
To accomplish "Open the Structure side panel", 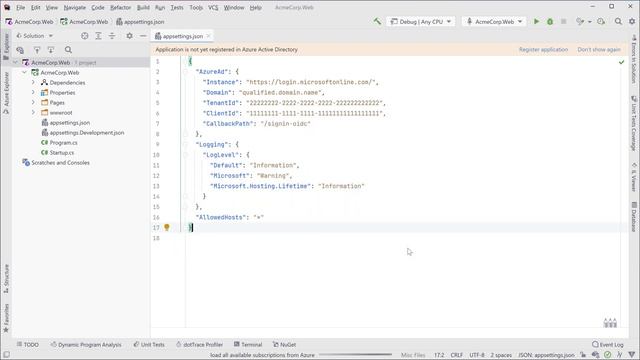I will [6, 278].
